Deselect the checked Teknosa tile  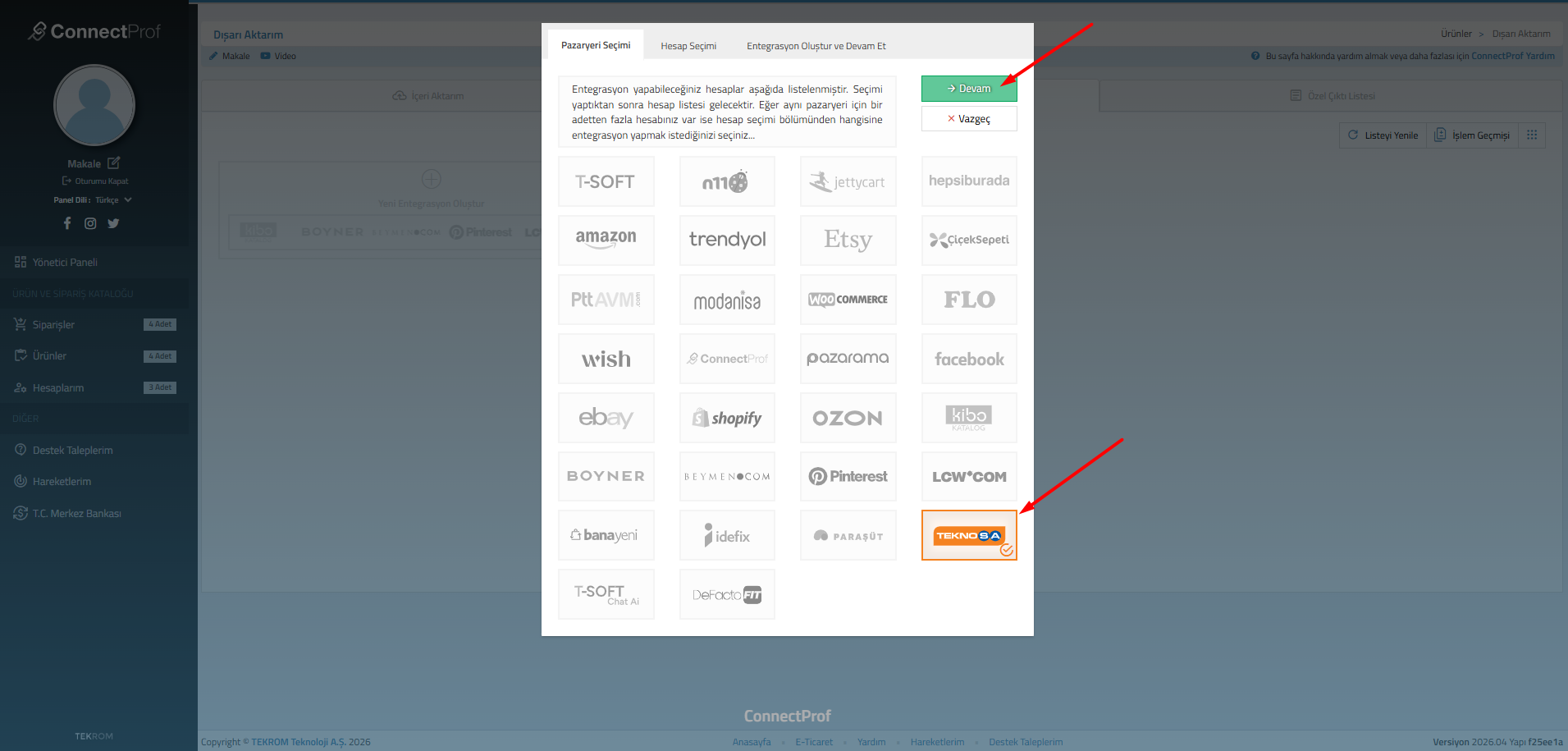968,535
